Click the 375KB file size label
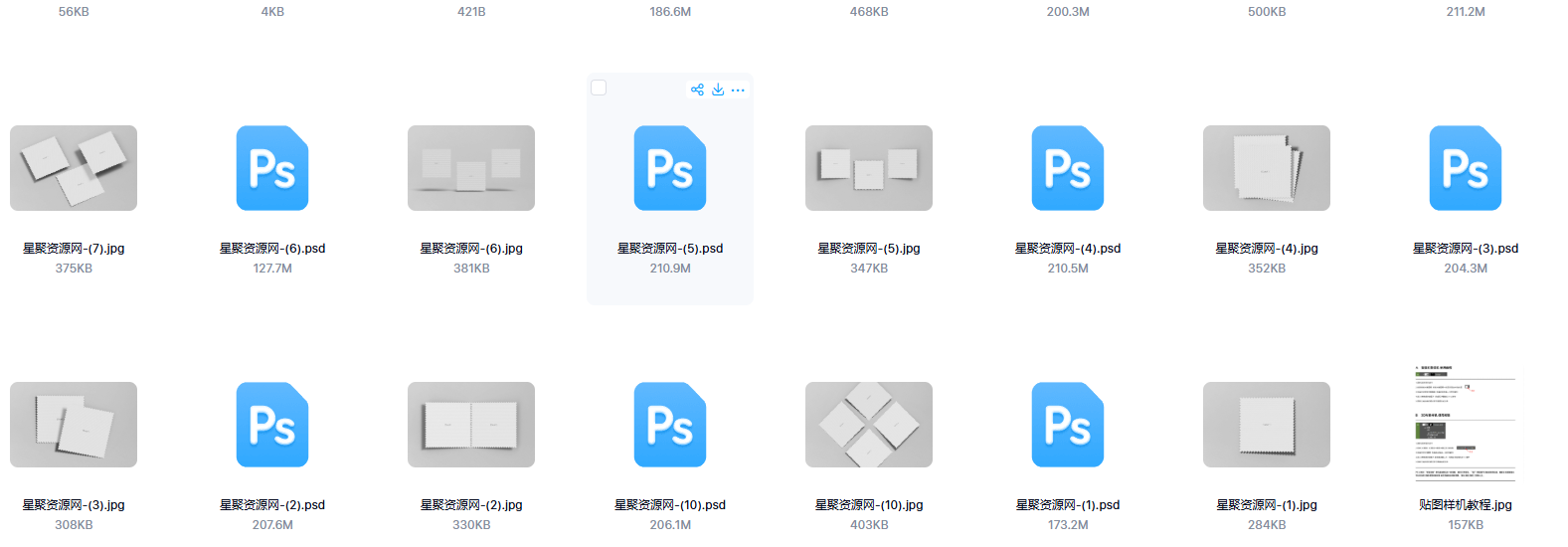 point(74,269)
